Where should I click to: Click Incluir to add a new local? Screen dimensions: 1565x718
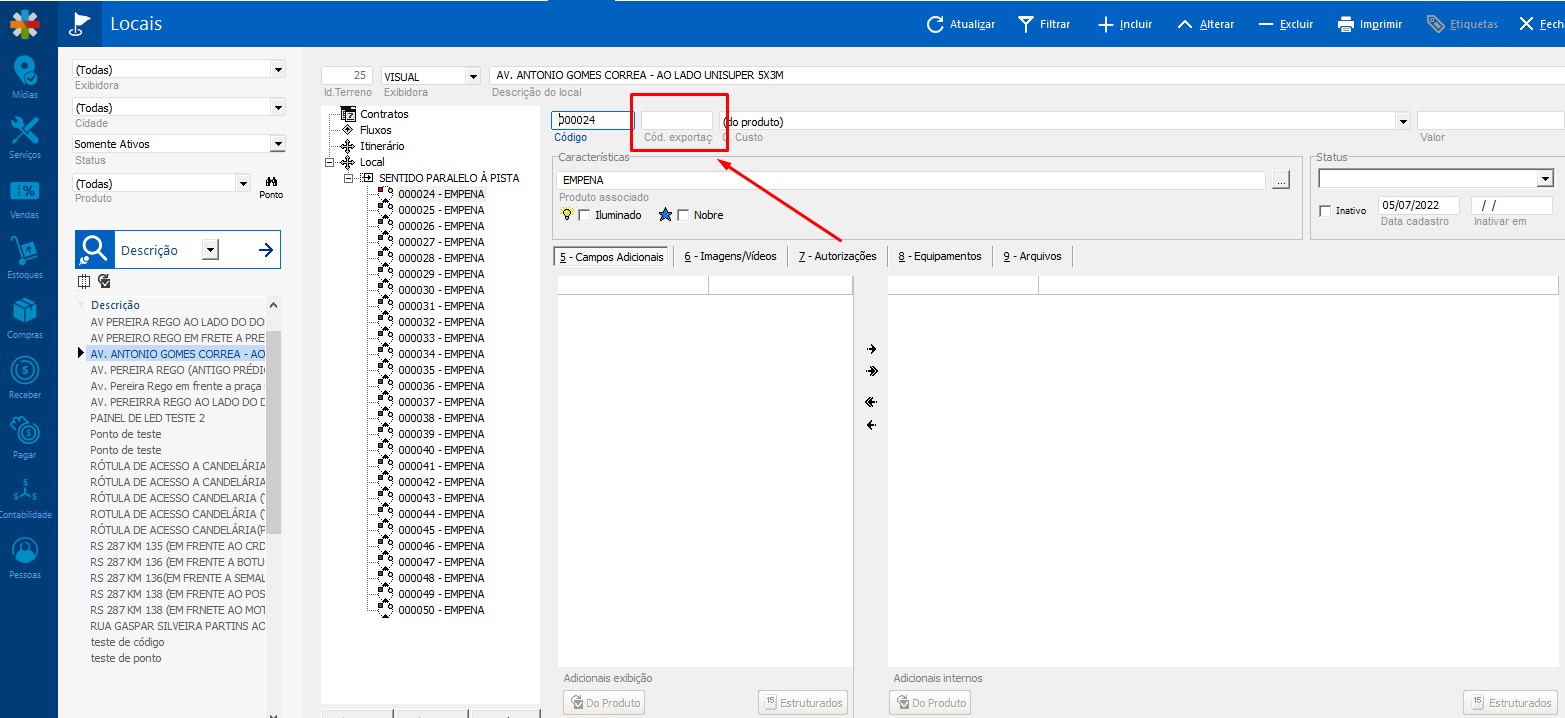(x=1125, y=24)
